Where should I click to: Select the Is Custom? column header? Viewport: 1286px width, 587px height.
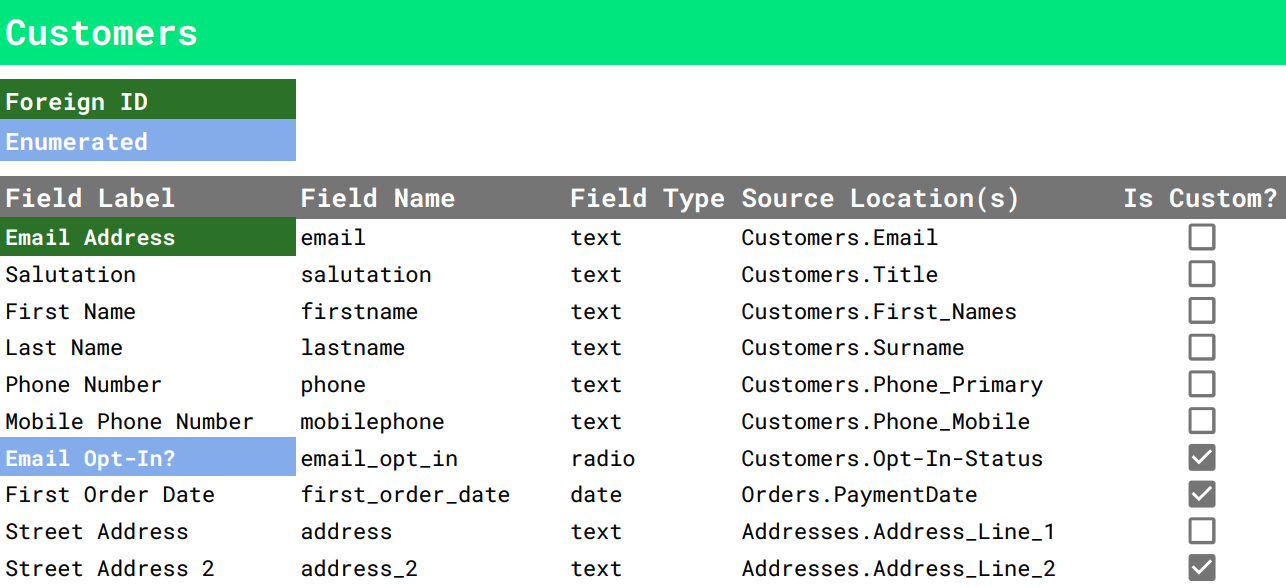click(x=1200, y=198)
